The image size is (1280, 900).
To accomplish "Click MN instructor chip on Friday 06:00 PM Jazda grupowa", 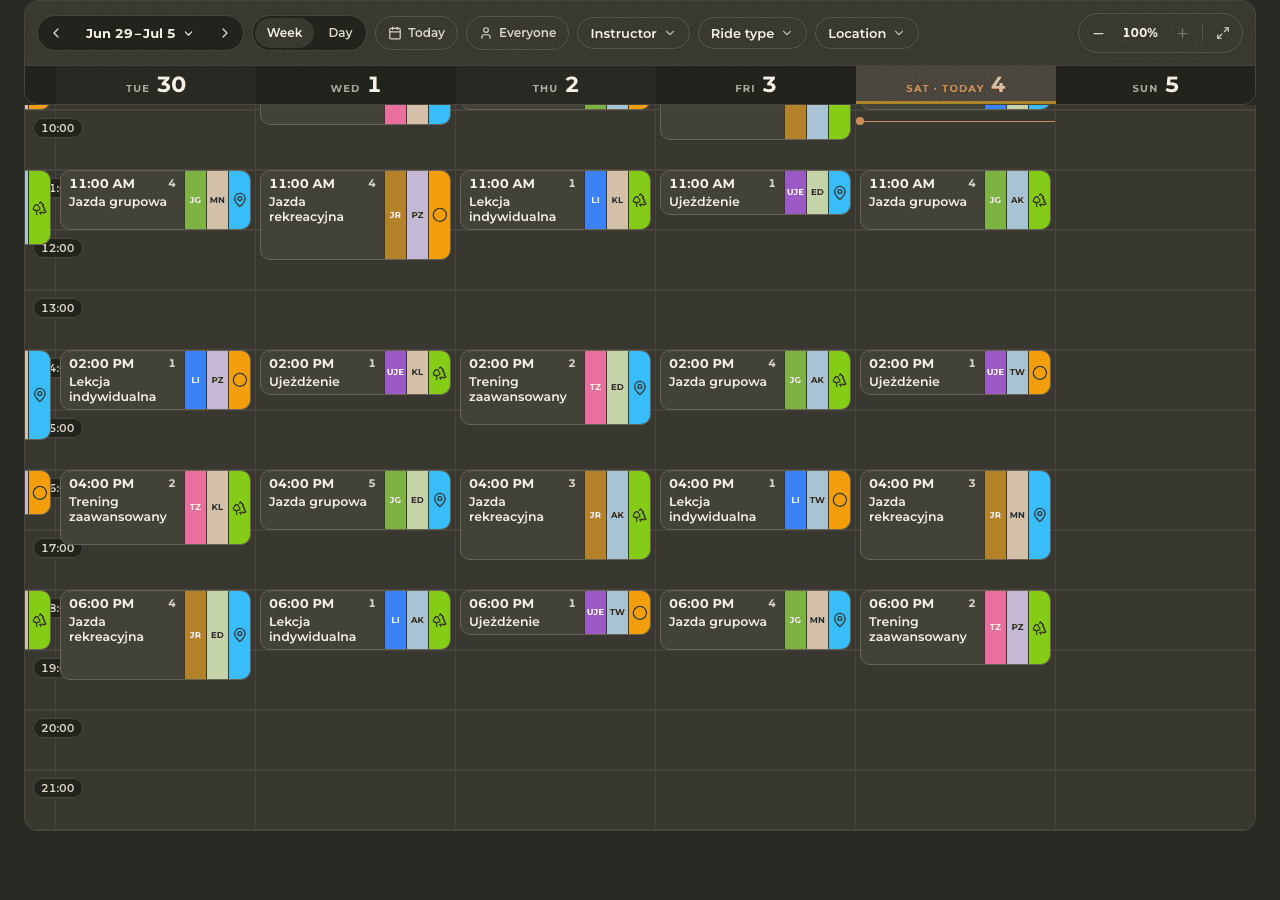I will [x=818, y=620].
